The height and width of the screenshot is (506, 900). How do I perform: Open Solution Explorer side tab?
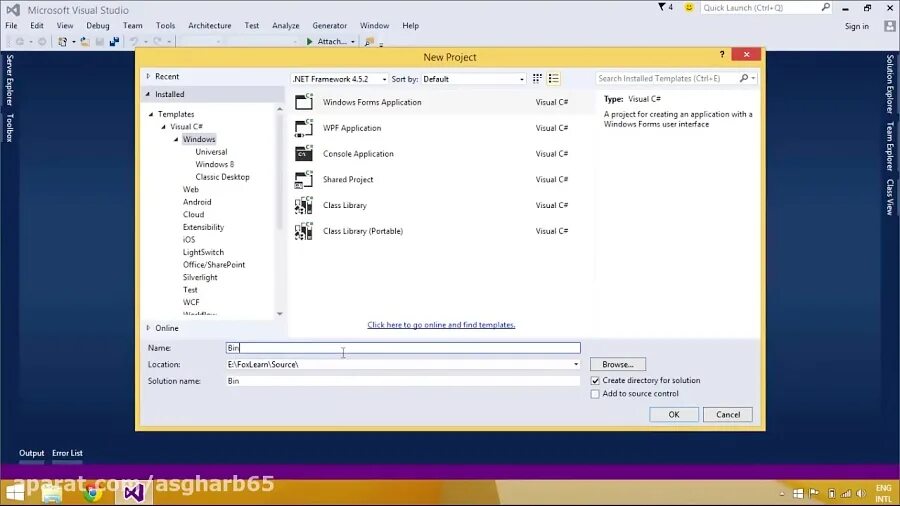click(x=890, y=84)
